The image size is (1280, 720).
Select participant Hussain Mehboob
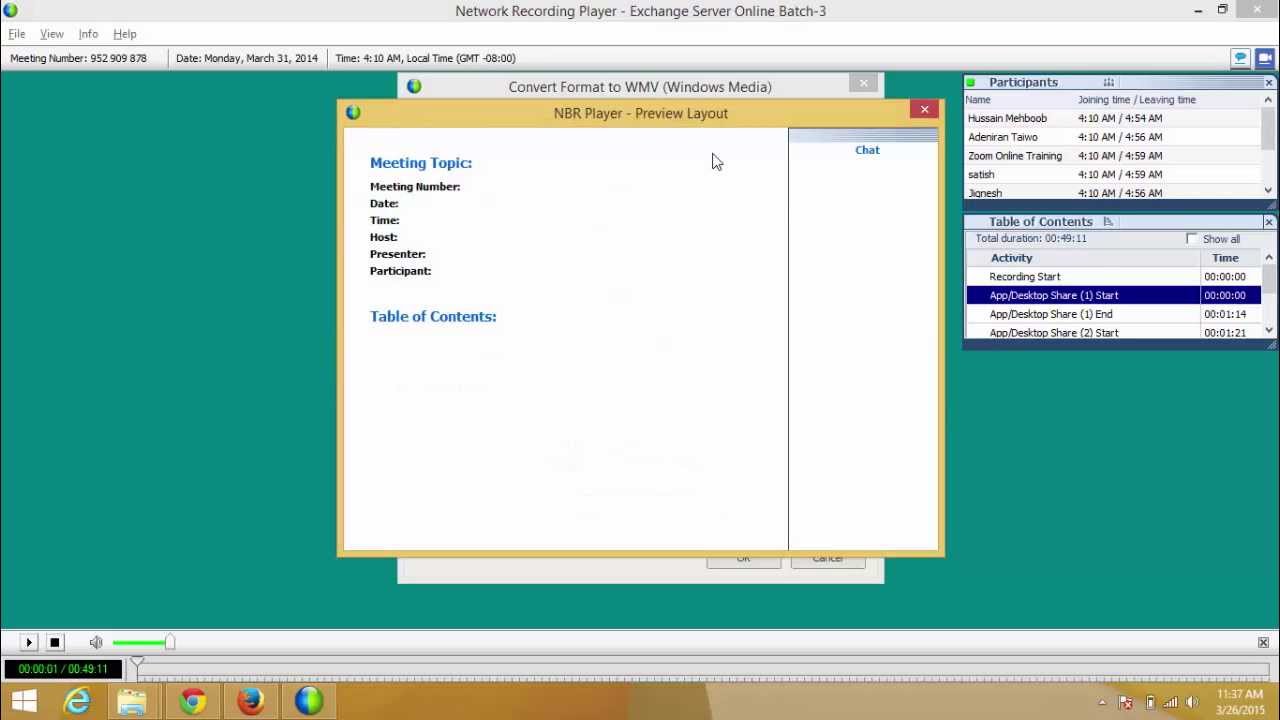(1007, 118)
